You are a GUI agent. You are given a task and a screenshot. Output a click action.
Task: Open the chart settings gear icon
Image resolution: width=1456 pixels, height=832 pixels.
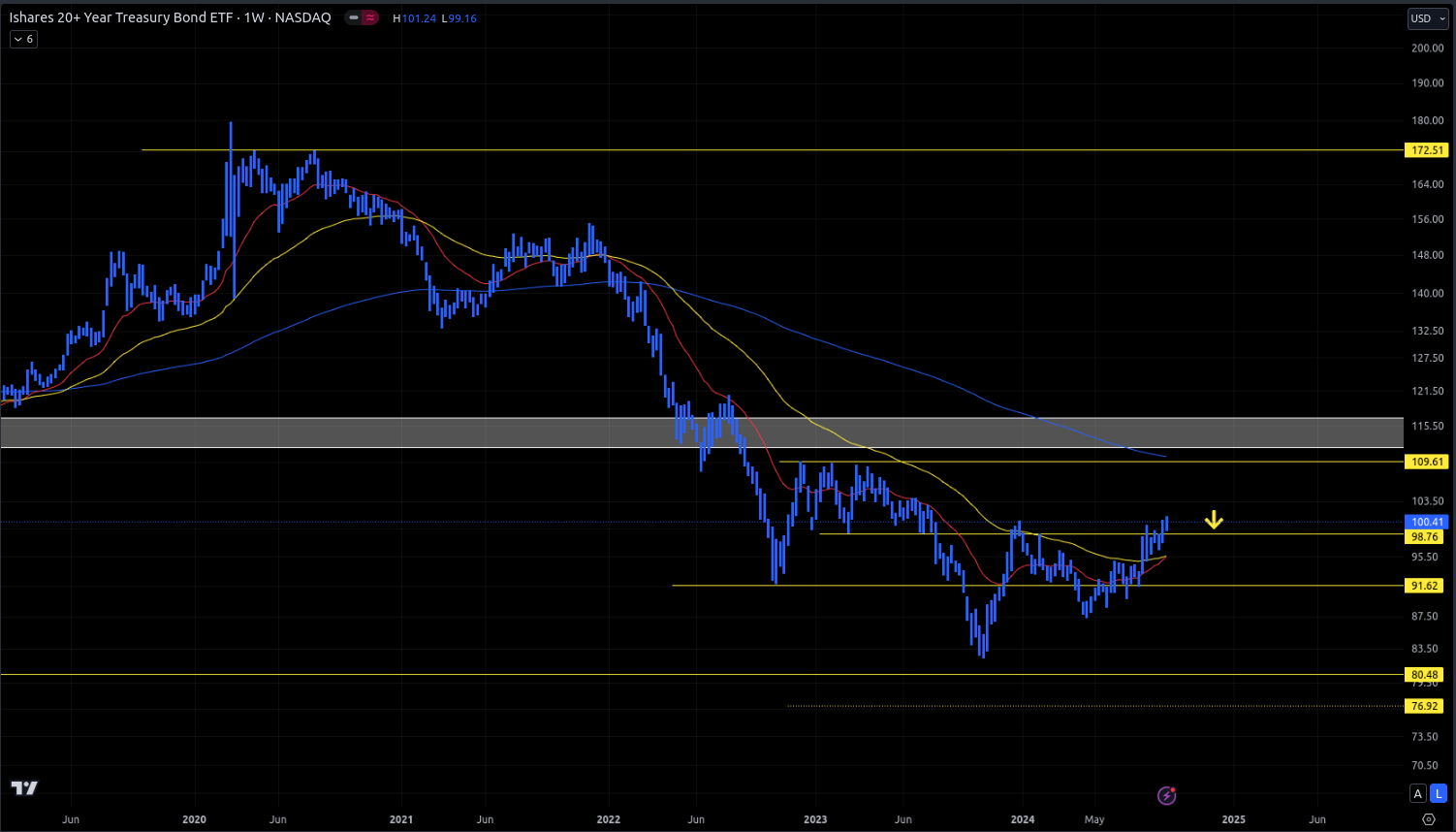pyautogui.click(x=1428, y=819)
